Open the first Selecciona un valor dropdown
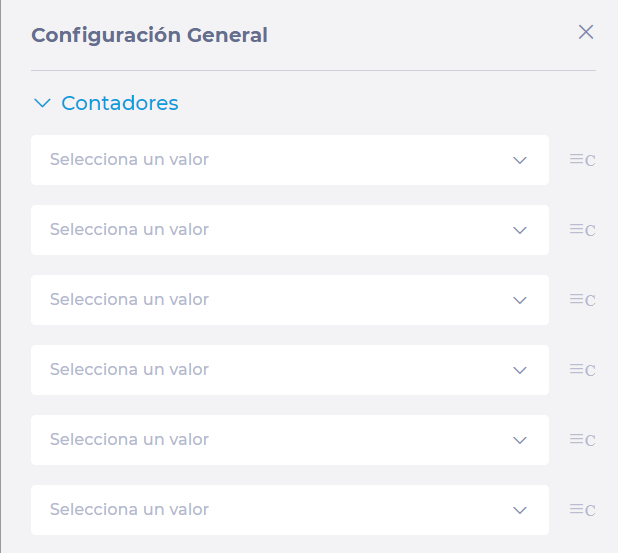Viewport: 618px width, 553px height. tap(290, 160)
